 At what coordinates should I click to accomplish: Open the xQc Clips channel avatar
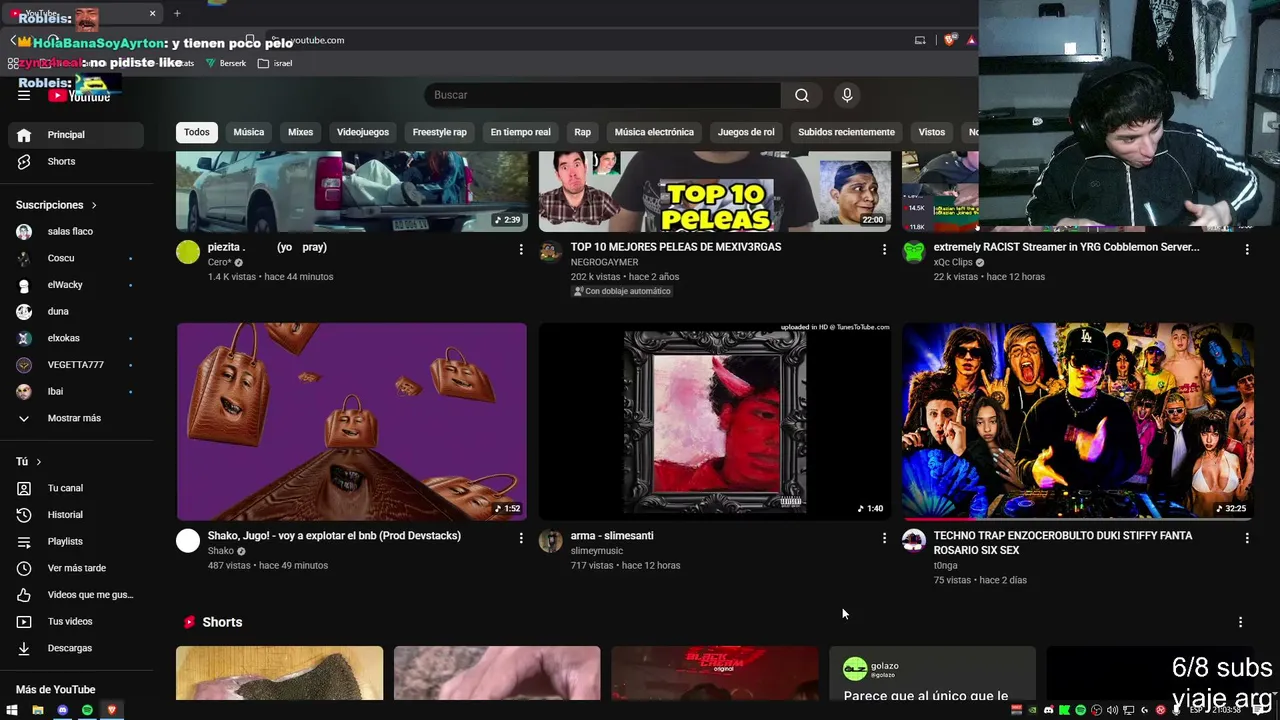914,252
